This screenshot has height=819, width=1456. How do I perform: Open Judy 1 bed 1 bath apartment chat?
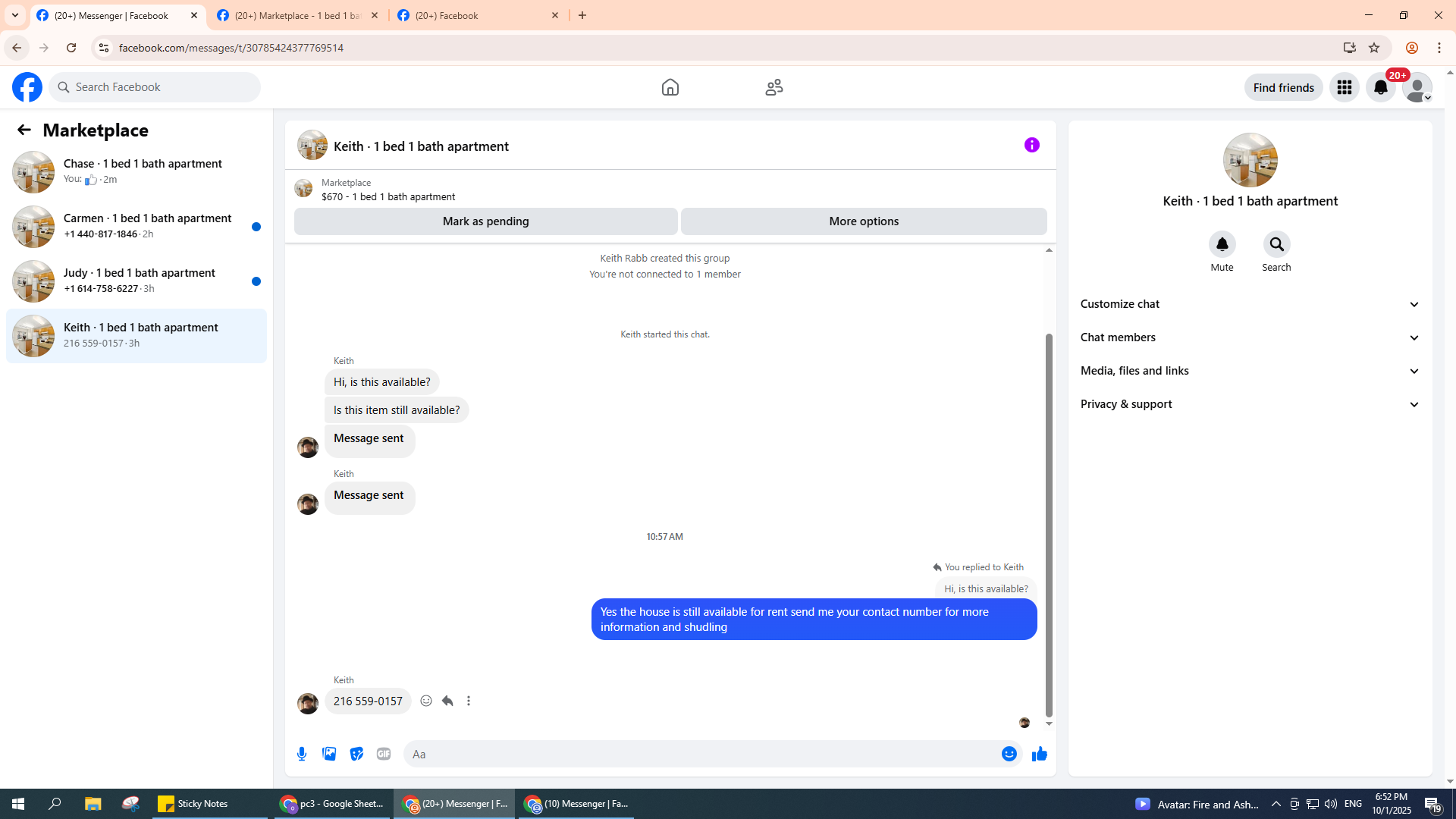(x=136, y=281)
